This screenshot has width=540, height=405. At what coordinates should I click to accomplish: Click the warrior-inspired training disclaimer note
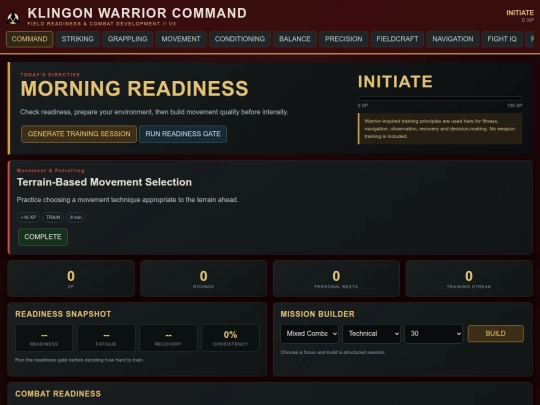coord(440,129)
